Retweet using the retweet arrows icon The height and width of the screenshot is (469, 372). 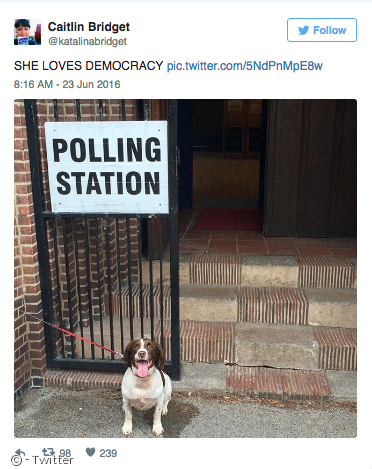tap(48, 452)
